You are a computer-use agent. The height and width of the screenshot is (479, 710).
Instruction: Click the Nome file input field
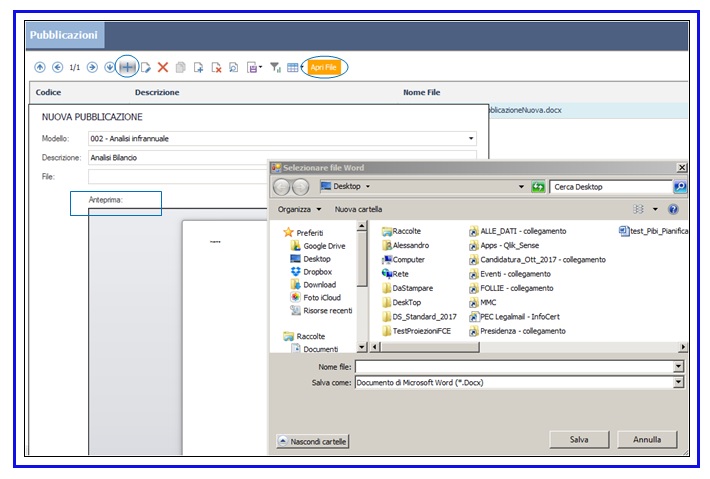(x=514, y=367)
